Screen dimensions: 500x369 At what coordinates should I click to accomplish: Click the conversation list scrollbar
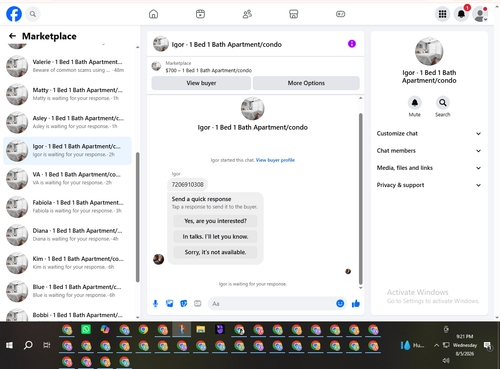[138, 217]
